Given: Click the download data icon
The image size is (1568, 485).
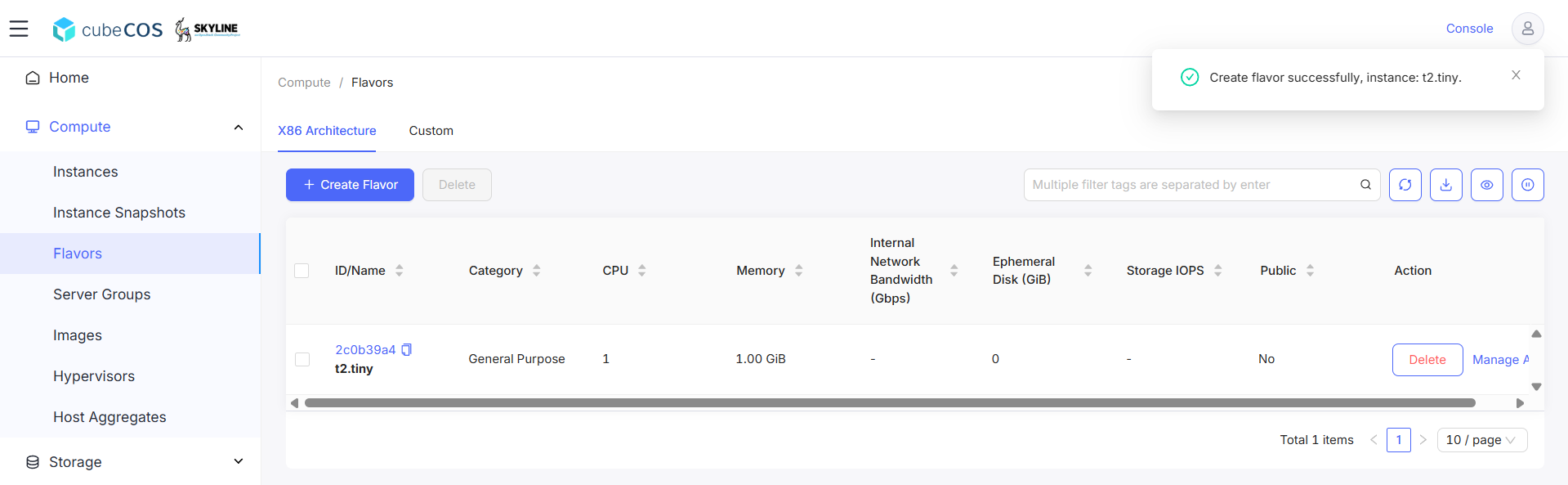Looking at the screenshot, I should tap(1445, 185).
